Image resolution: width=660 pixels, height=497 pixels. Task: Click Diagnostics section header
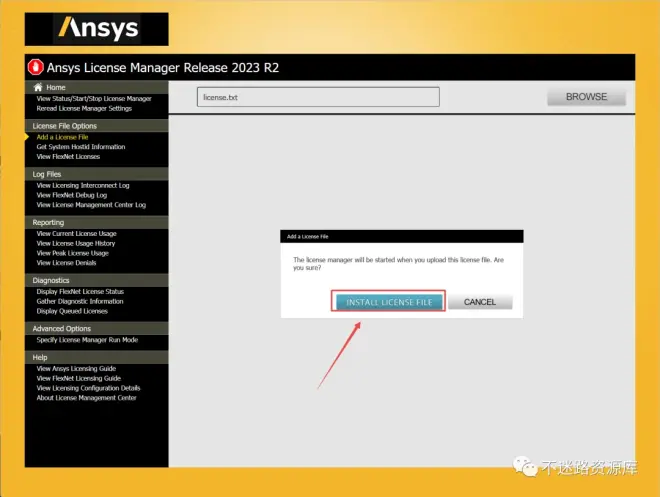96,280
